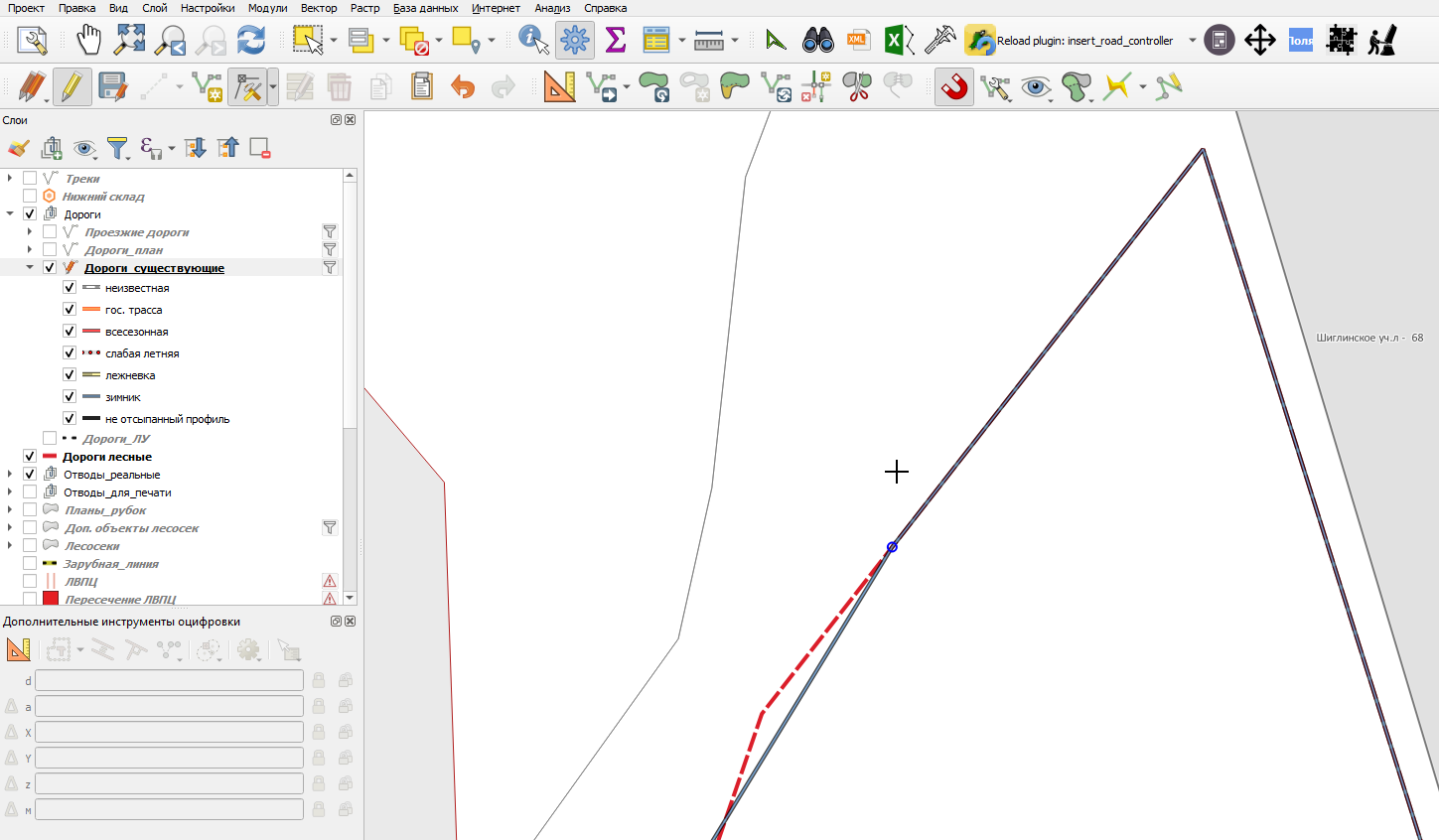Click the d distance input field
This screenshot has height=840, width=1439.
click(x=169, y=680)
